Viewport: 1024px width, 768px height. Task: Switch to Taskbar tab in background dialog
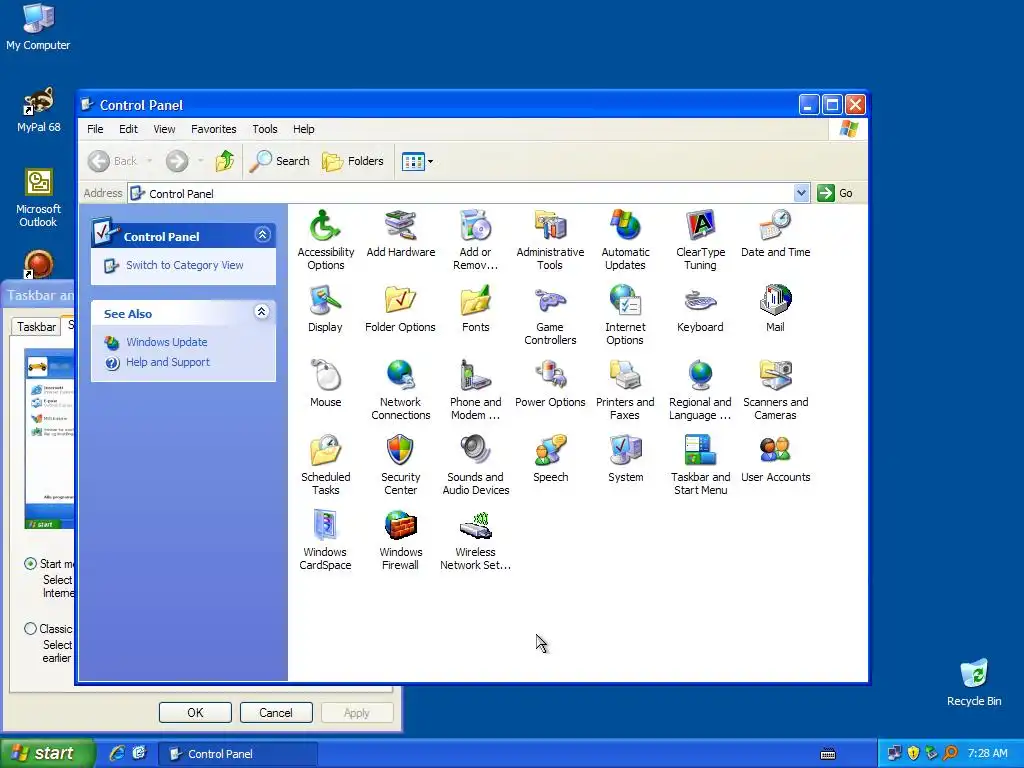(x=36, y=327)
